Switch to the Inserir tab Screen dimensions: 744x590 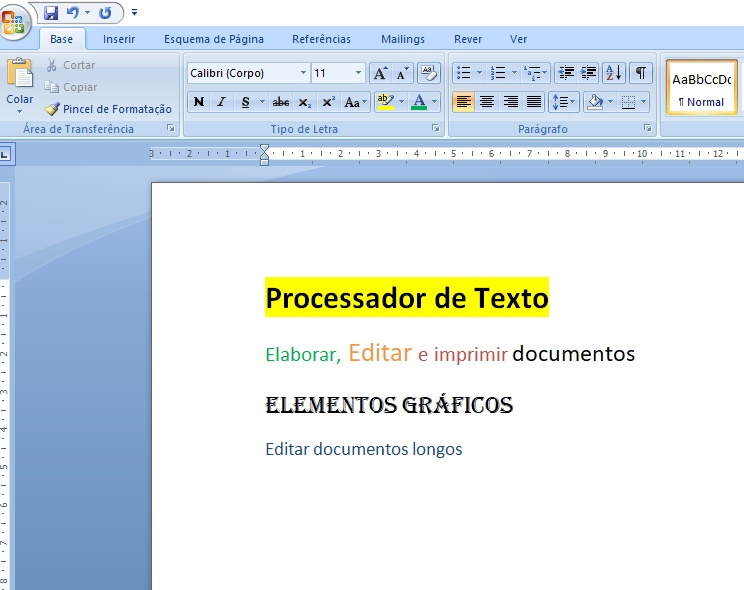pos(119,39)
